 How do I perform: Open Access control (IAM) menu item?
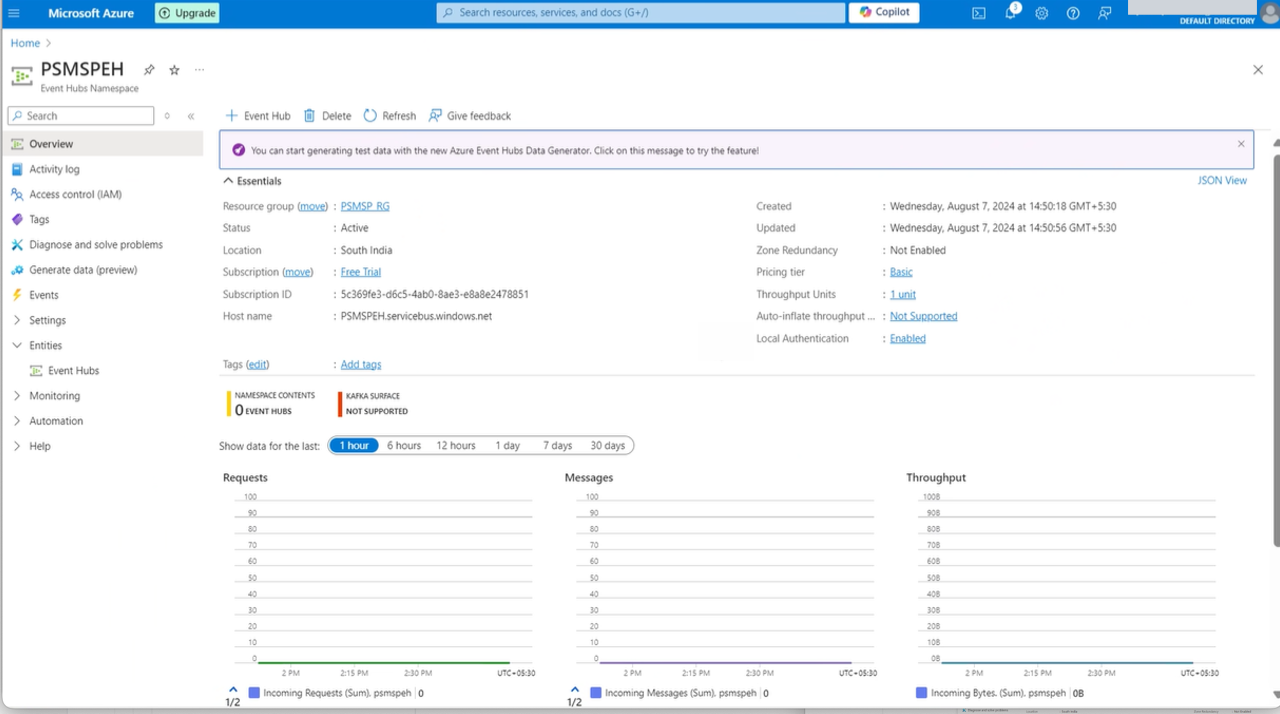(75, 194)
